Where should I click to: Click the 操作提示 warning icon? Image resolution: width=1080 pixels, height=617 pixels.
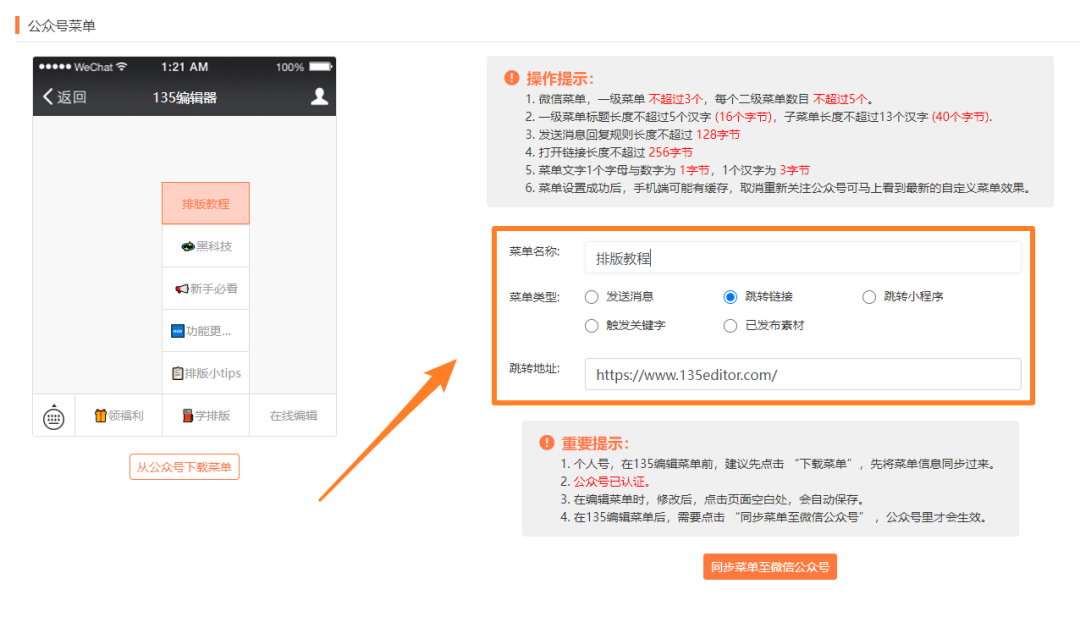tap(512, 78)
